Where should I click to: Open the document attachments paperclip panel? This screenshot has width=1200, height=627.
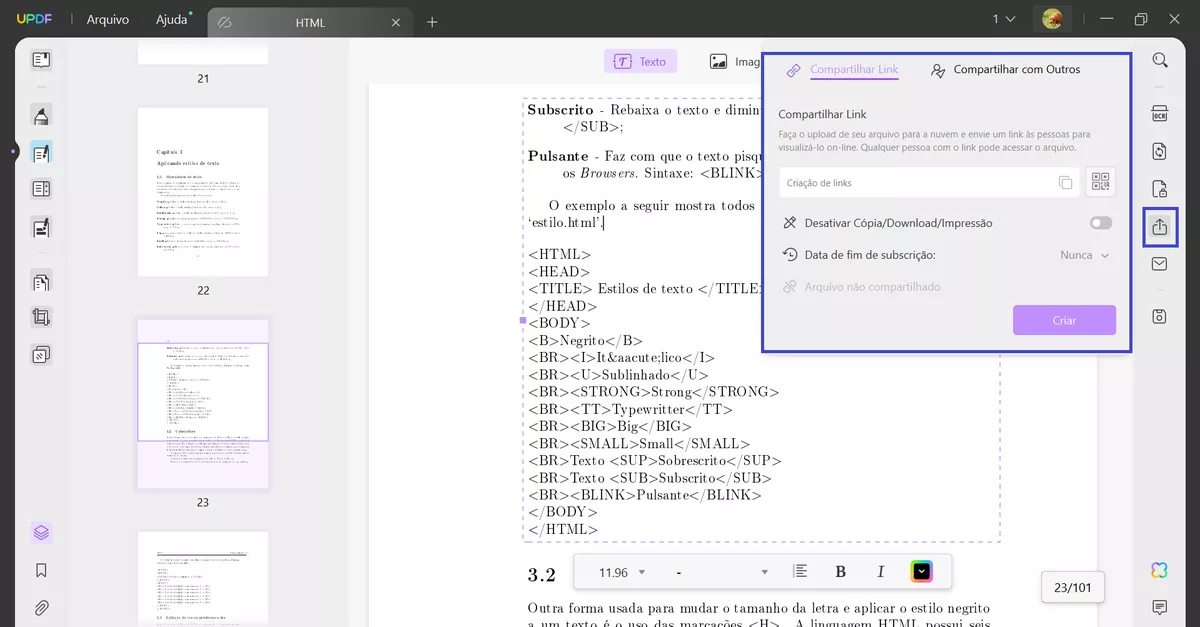point(40,607)
